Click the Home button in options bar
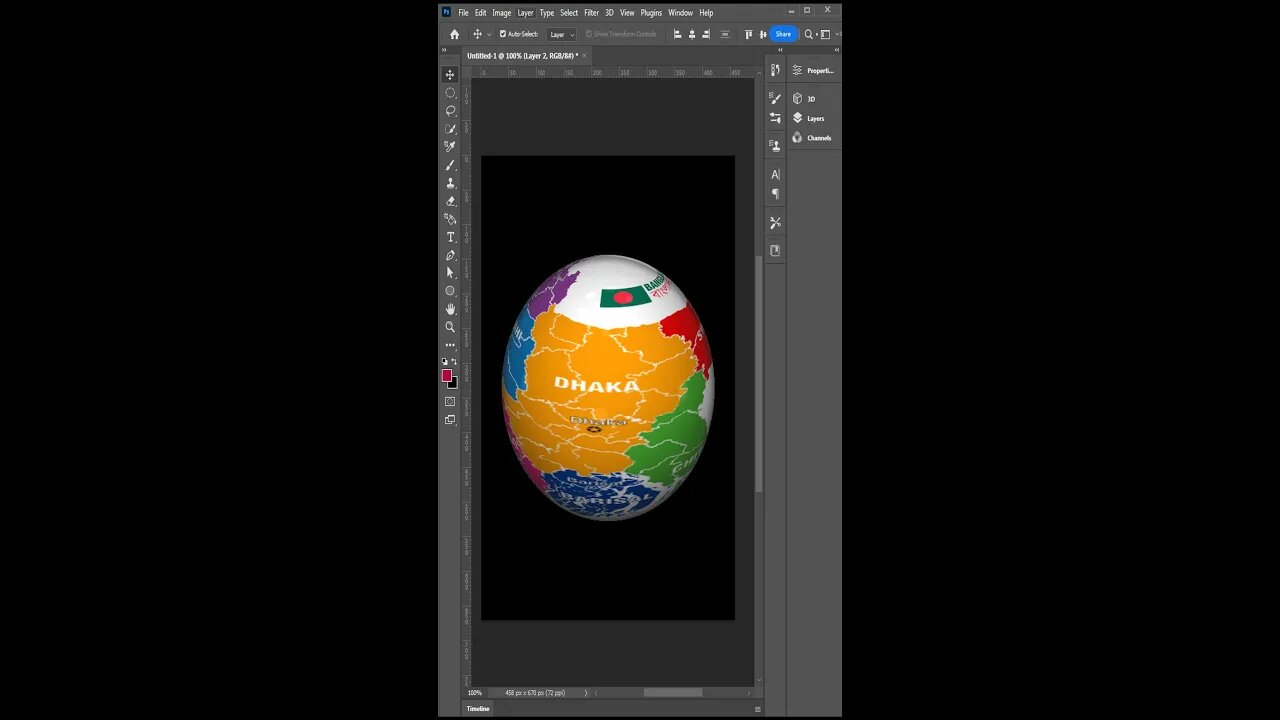The image size is (1280, 720). (x=454, y=34)
